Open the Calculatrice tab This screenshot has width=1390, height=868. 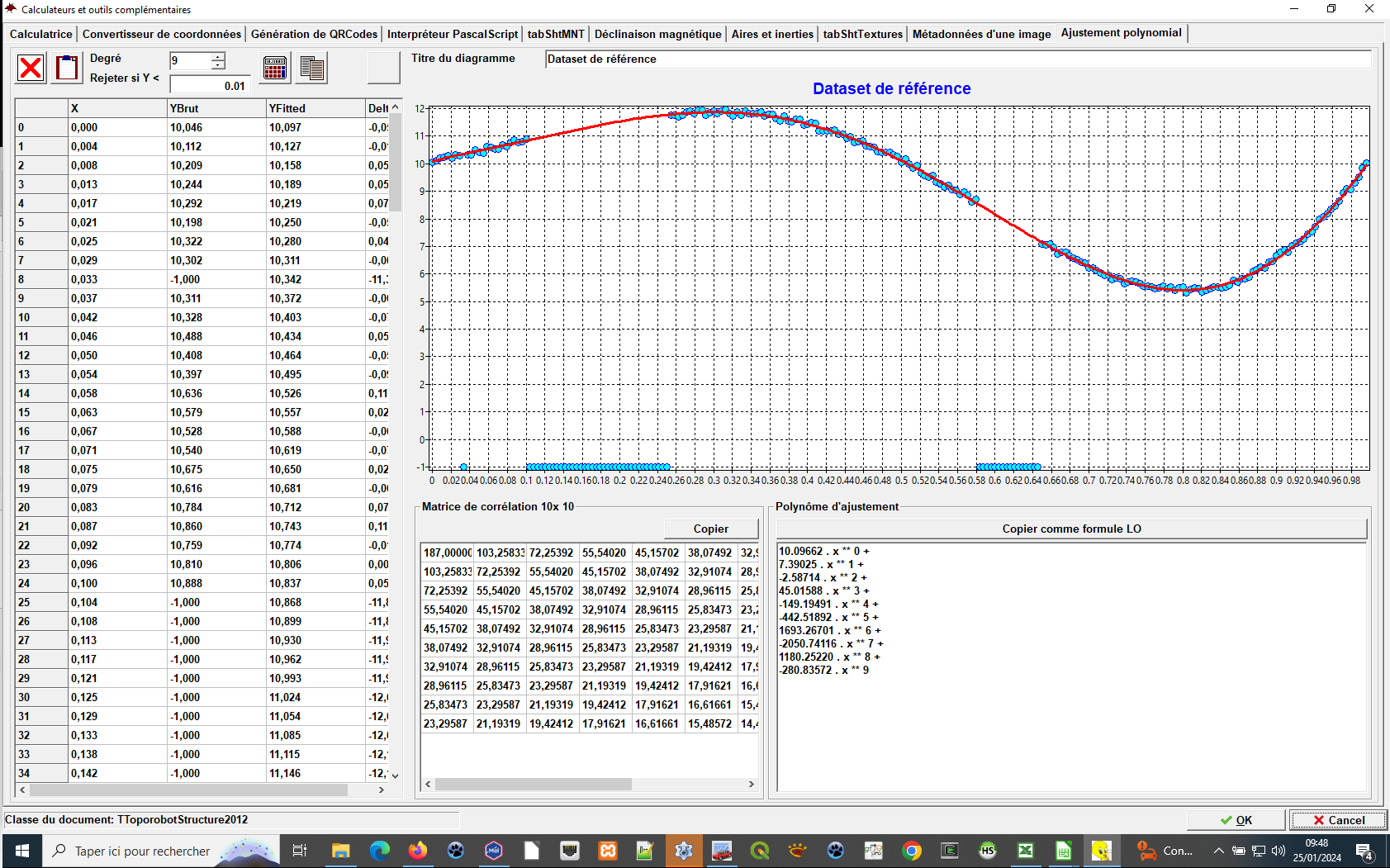pos(41,34)
